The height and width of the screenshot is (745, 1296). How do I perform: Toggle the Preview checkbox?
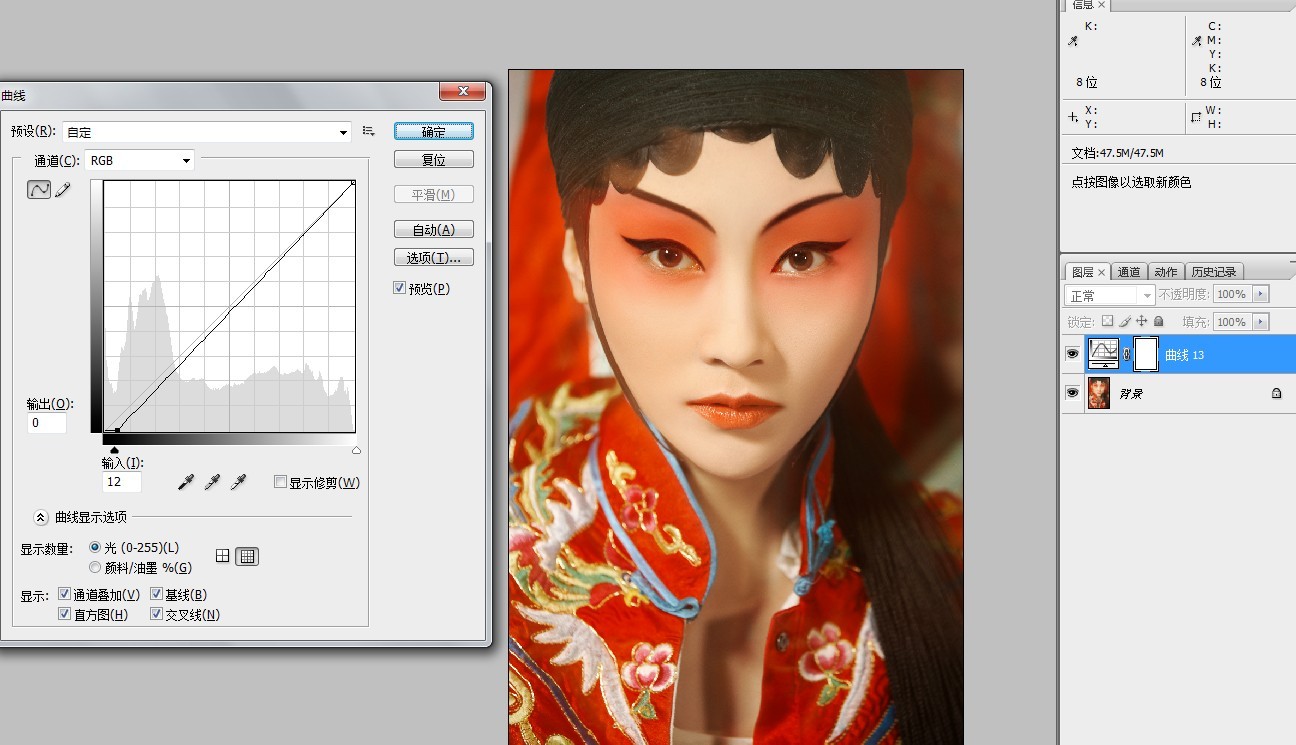point(400,288)
